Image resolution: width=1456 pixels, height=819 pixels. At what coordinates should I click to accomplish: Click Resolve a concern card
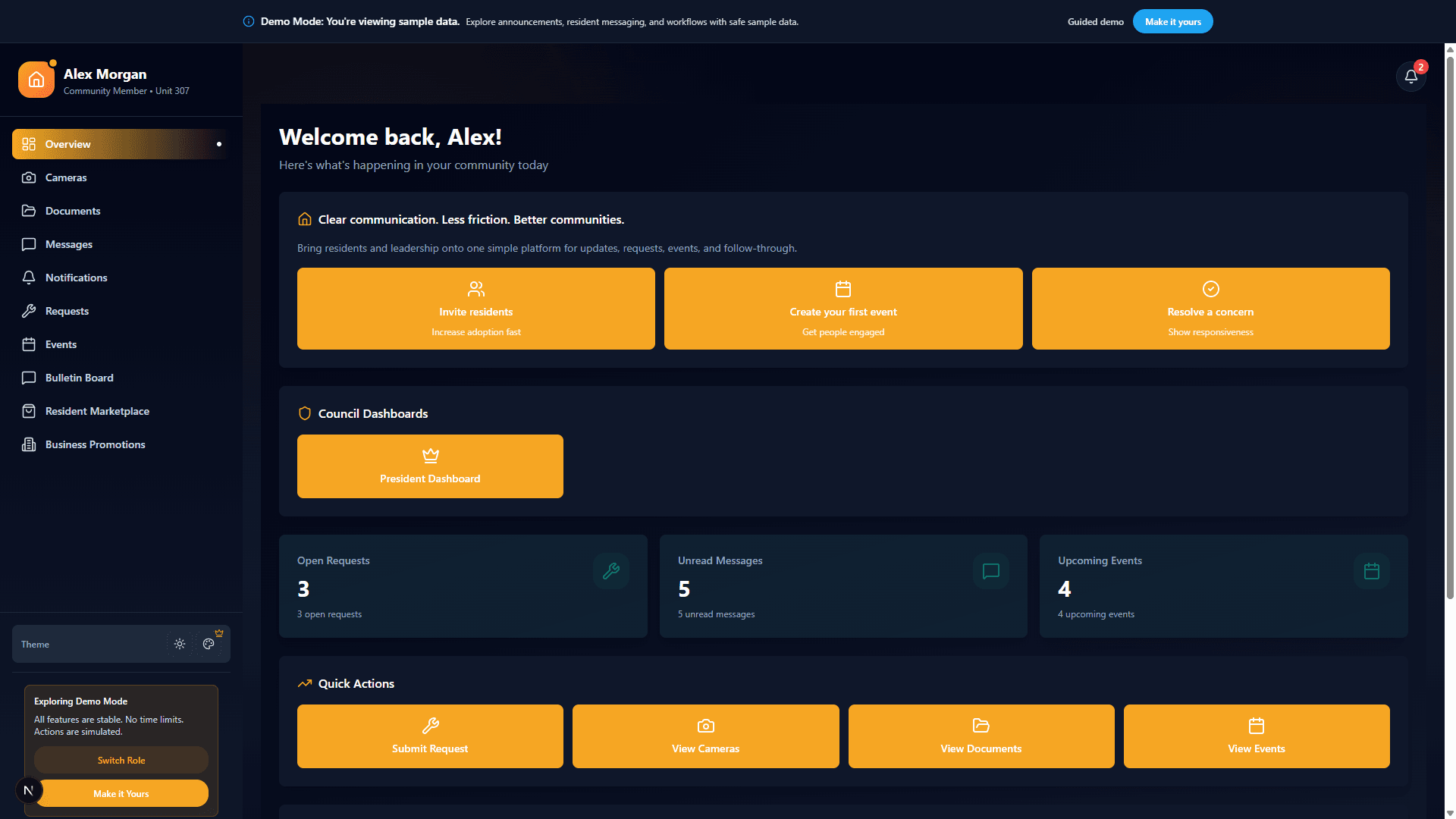click(x=1210, y=309)
